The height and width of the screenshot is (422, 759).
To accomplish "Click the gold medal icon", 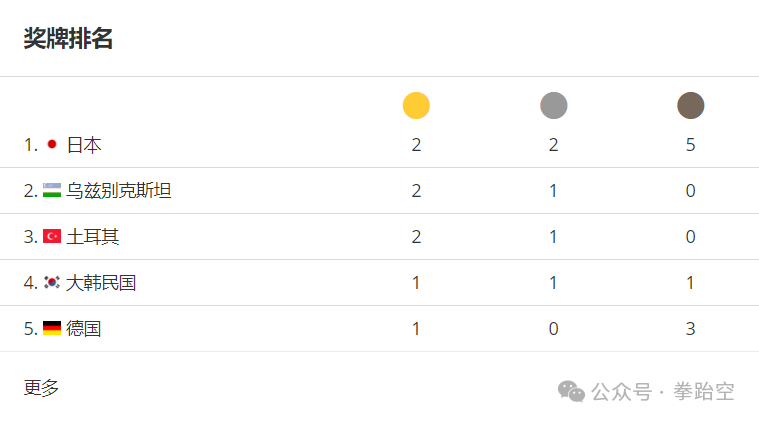I will [x=416, y=106].
